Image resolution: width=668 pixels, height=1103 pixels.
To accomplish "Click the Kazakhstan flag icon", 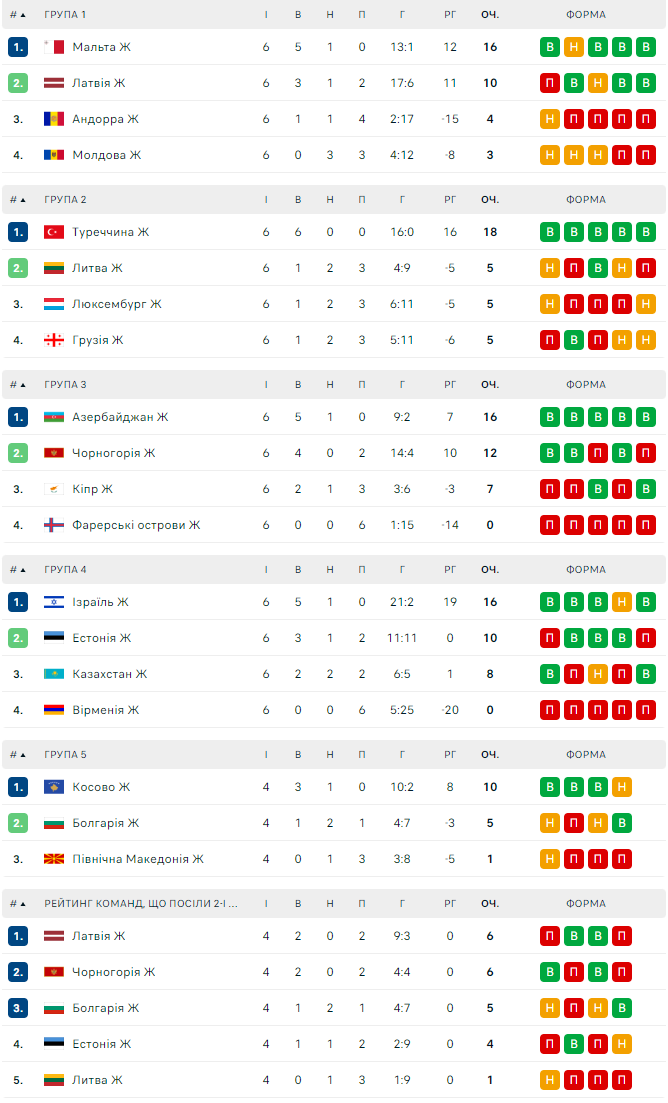I will click(54, 674).
